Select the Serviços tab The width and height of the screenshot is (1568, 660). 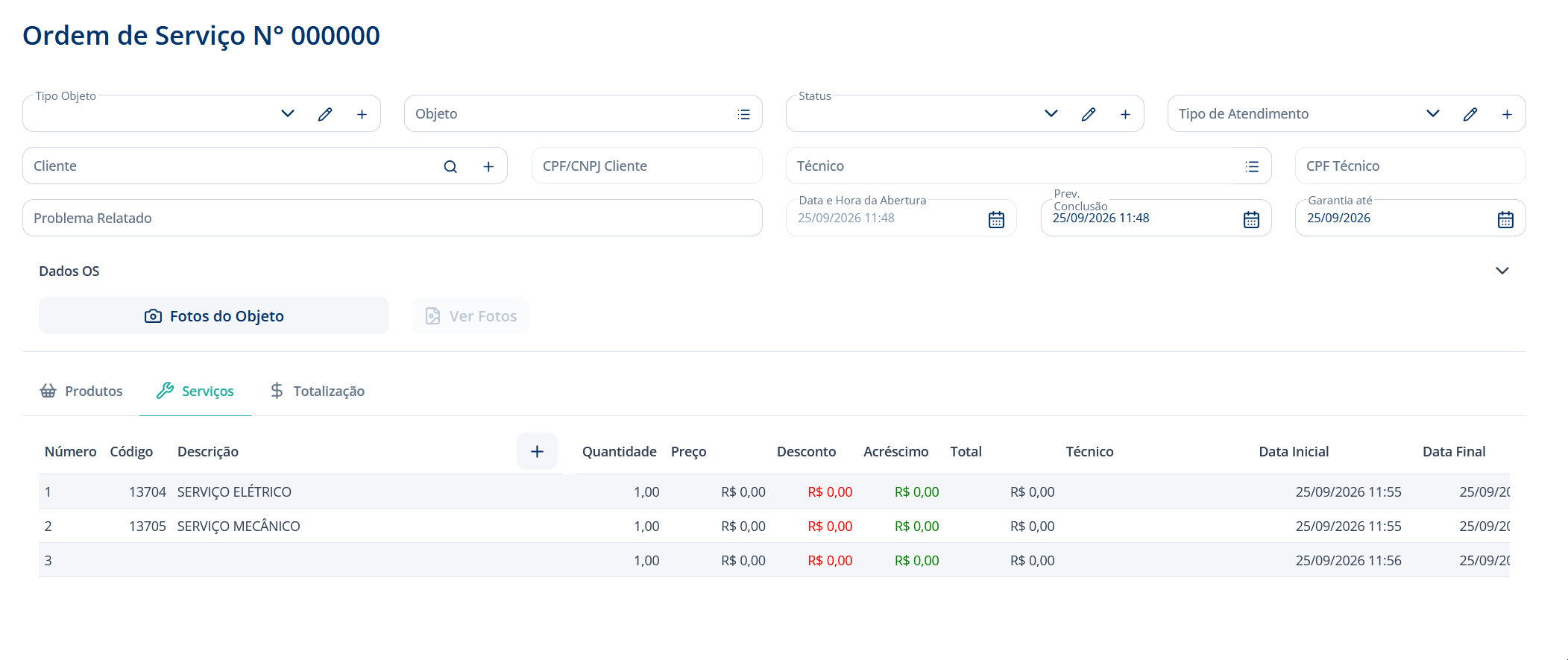tap(195, 391)
